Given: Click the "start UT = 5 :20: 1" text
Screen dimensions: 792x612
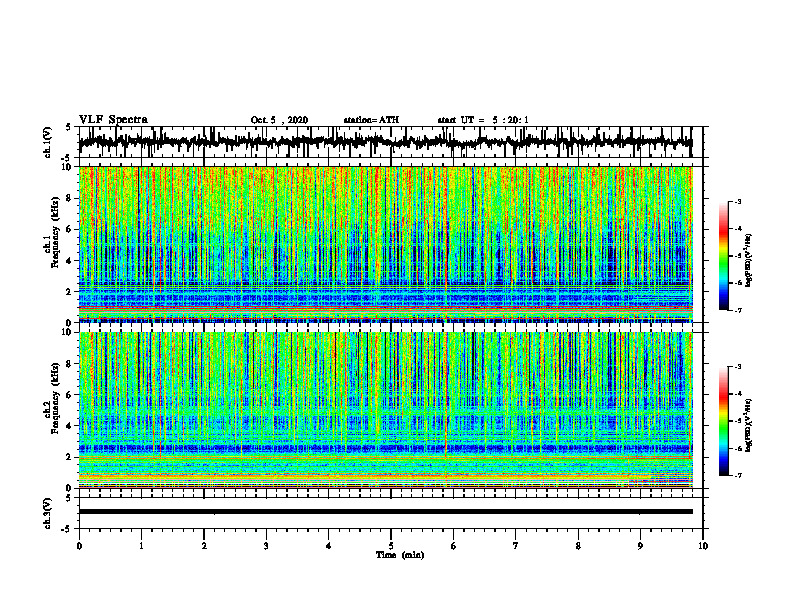Looking at the screenshot, I should pos(483,120).
